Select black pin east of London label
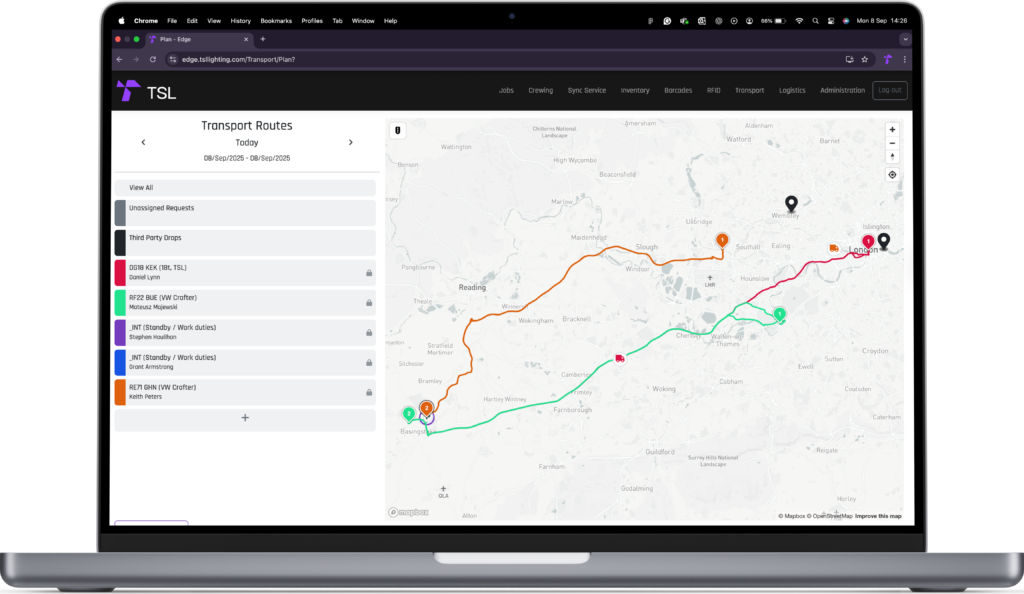Screen dimensions: 1024x594 884,242
